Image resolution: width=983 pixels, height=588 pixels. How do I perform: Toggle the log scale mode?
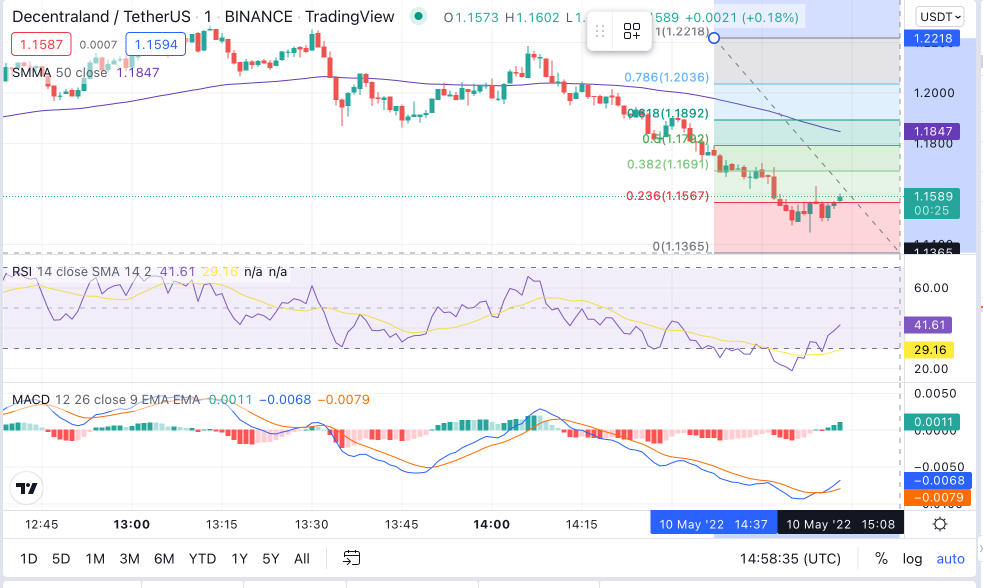(912, 559)
